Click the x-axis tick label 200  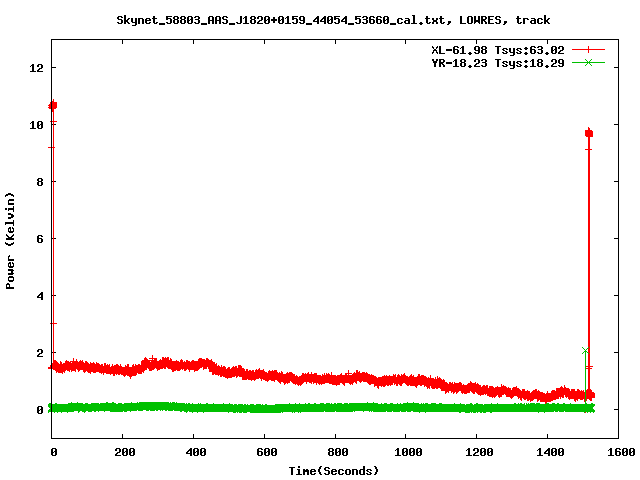124,452
